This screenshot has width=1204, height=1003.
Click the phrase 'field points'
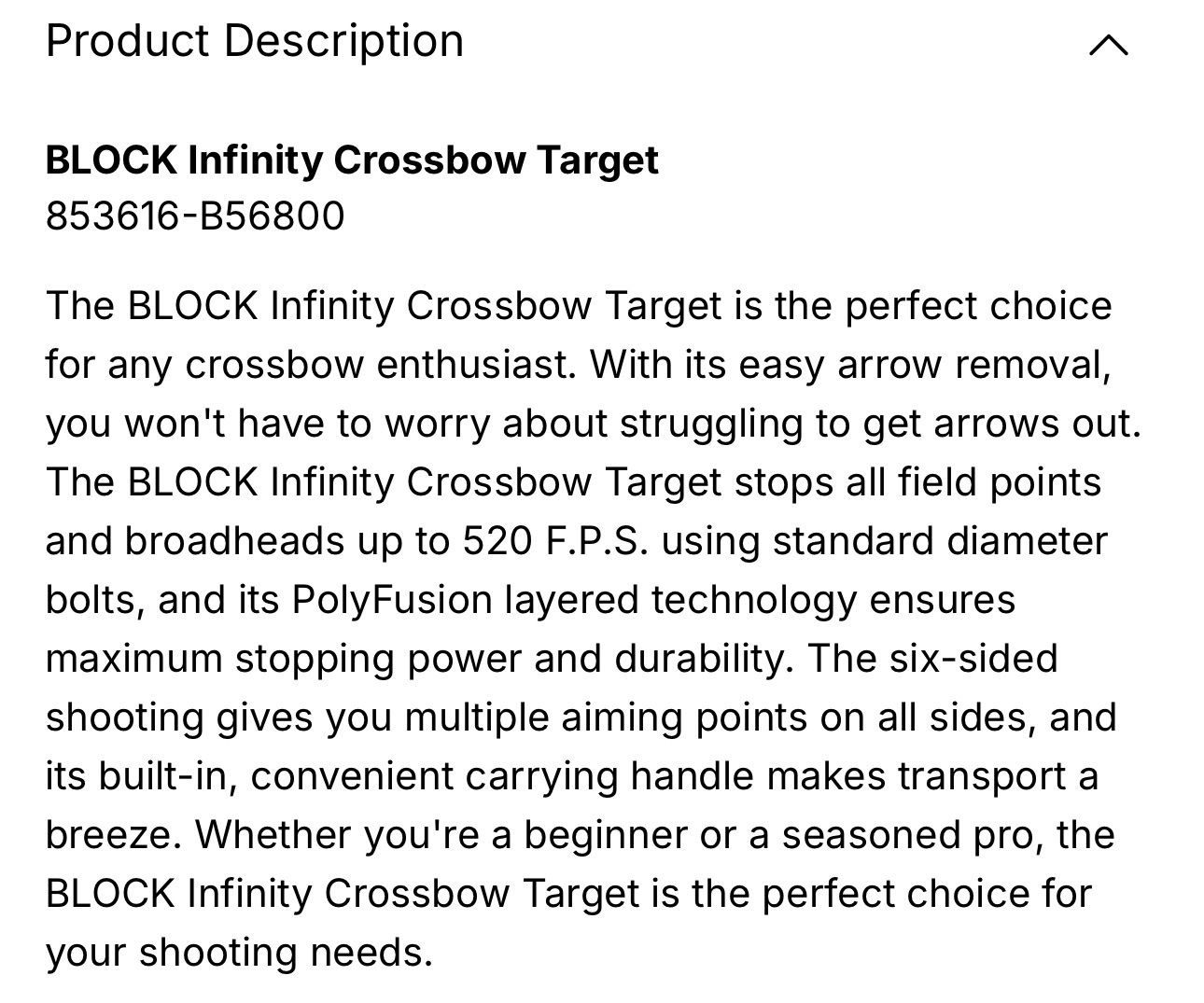tap(1000, 482)
